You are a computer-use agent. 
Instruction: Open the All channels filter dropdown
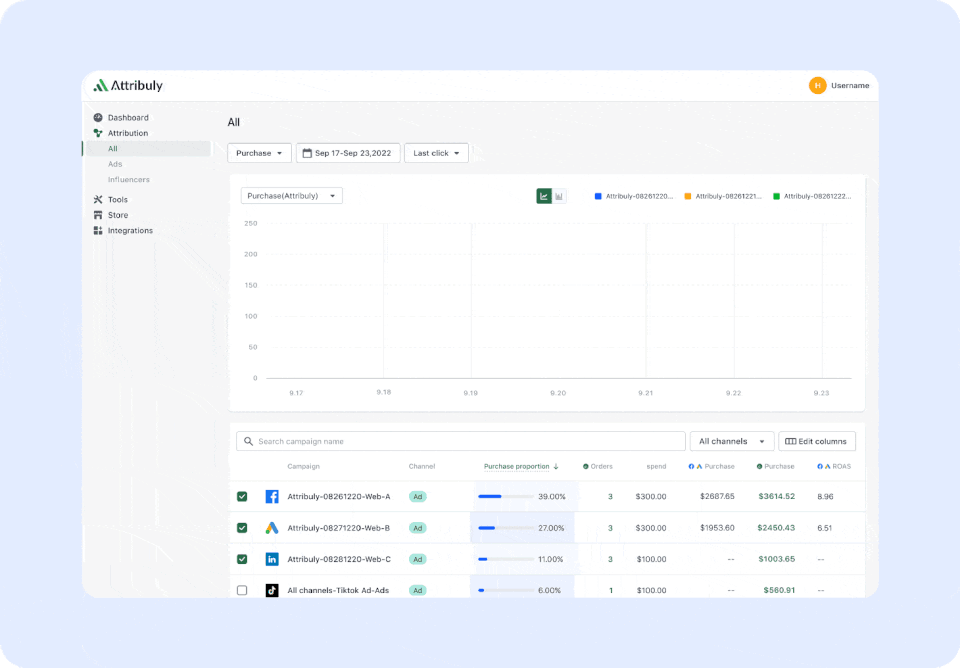point(732,441)
